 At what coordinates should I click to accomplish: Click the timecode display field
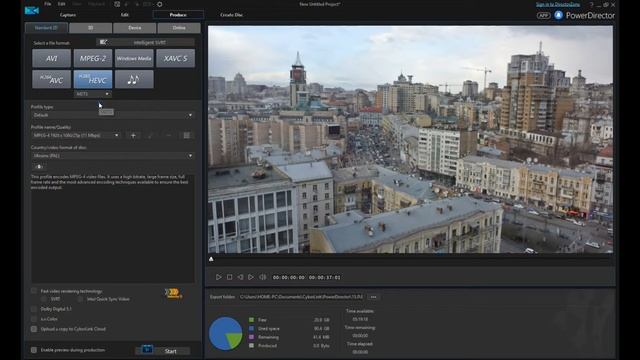(x=307, y=277)
